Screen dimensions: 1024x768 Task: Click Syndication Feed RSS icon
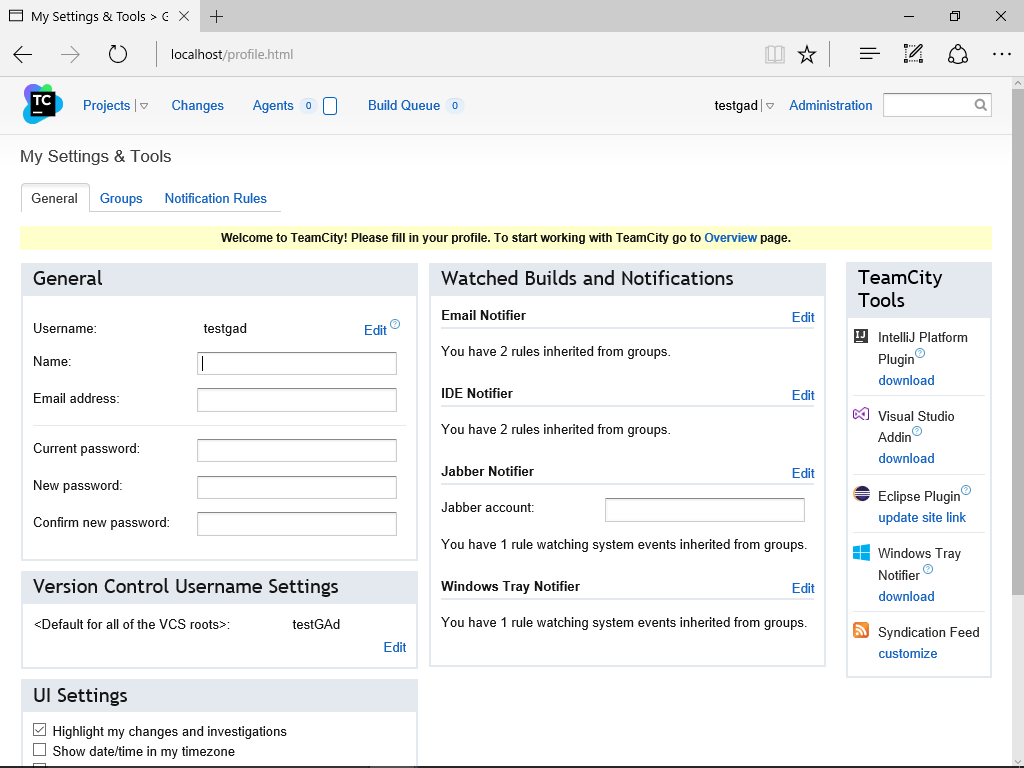(861, 631)
